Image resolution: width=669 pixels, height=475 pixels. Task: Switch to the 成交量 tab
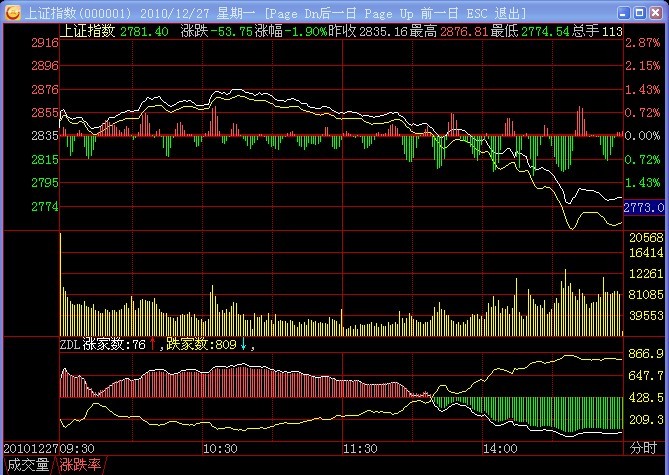tap(28, 465)
